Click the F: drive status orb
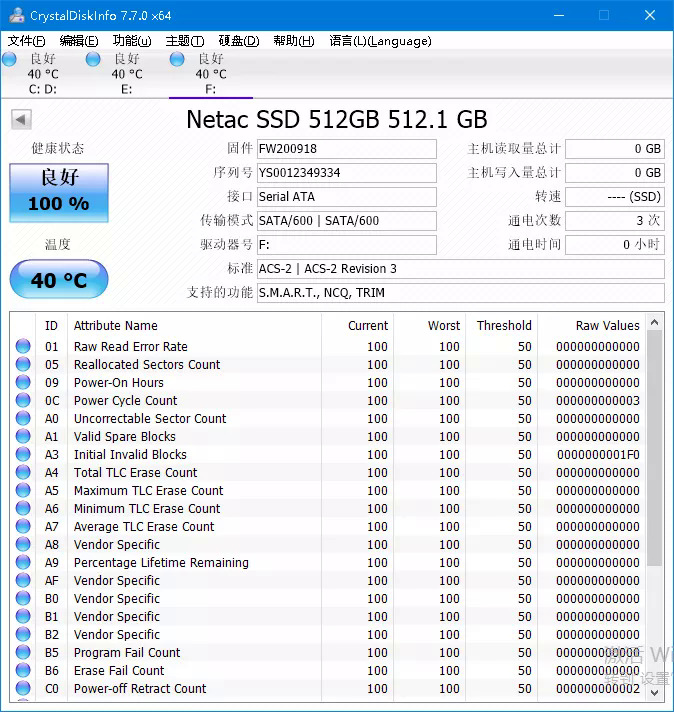Image resolution: width=674 pixels, height=712 pixels. [177, 60]
